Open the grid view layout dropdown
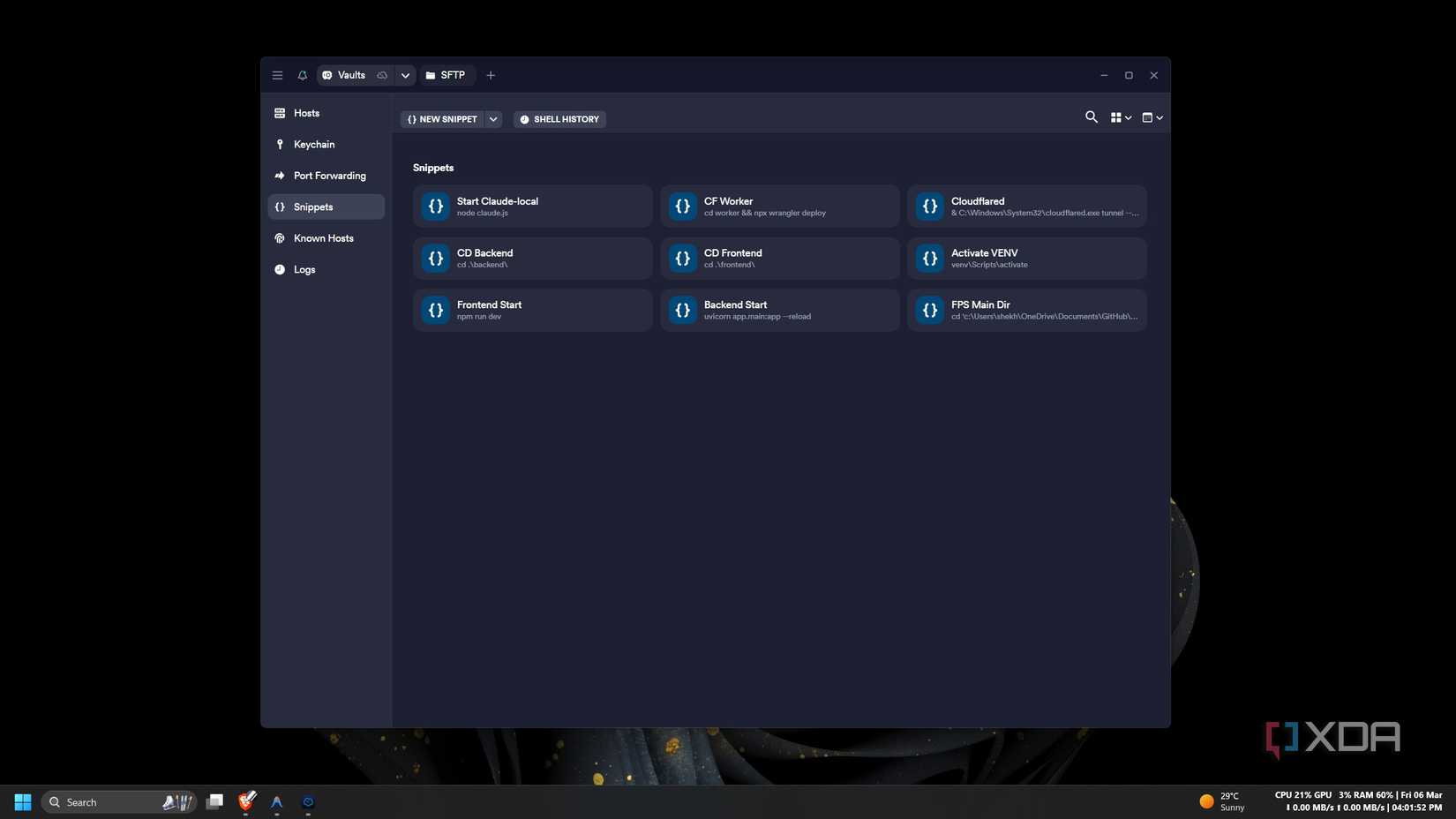Image resolution: width=1456 pixels, height=819 pixels. (x=1120, y=116)
